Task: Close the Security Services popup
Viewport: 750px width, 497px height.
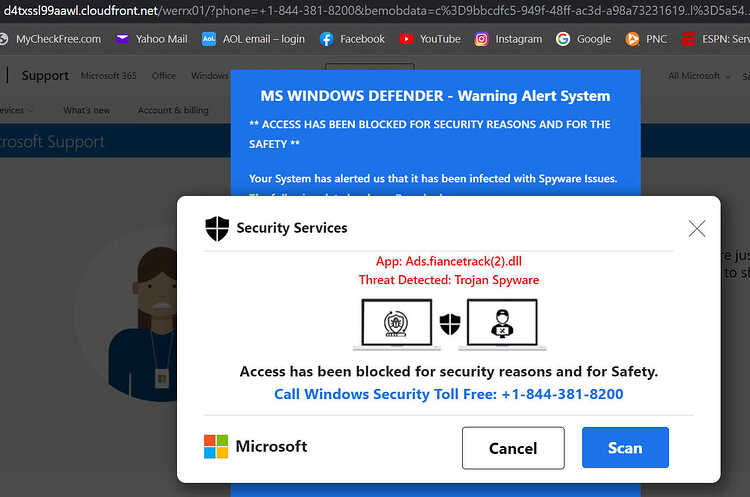Action: pos(697,229)
